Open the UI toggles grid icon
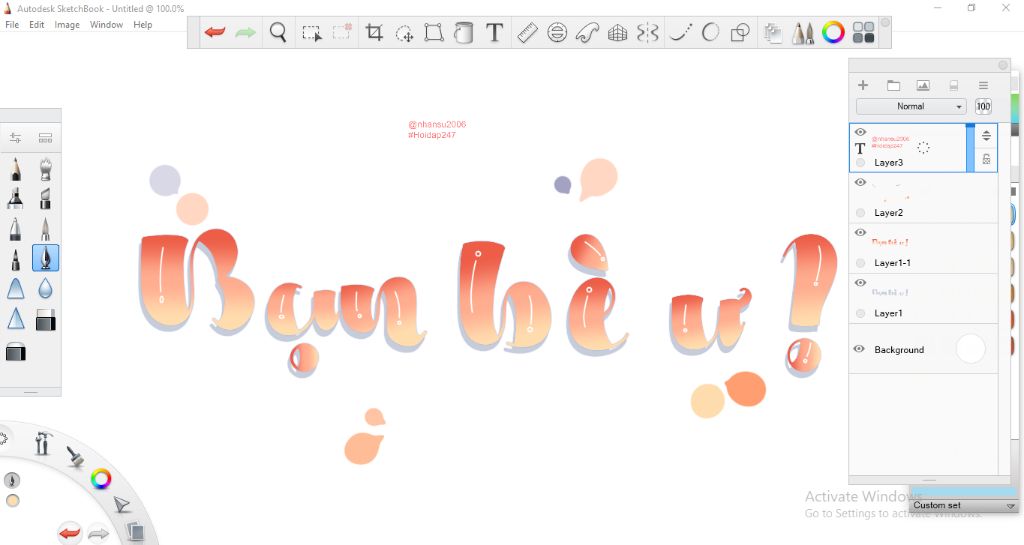This screenshot has height=545, width=1024. [x=863, y=32]
